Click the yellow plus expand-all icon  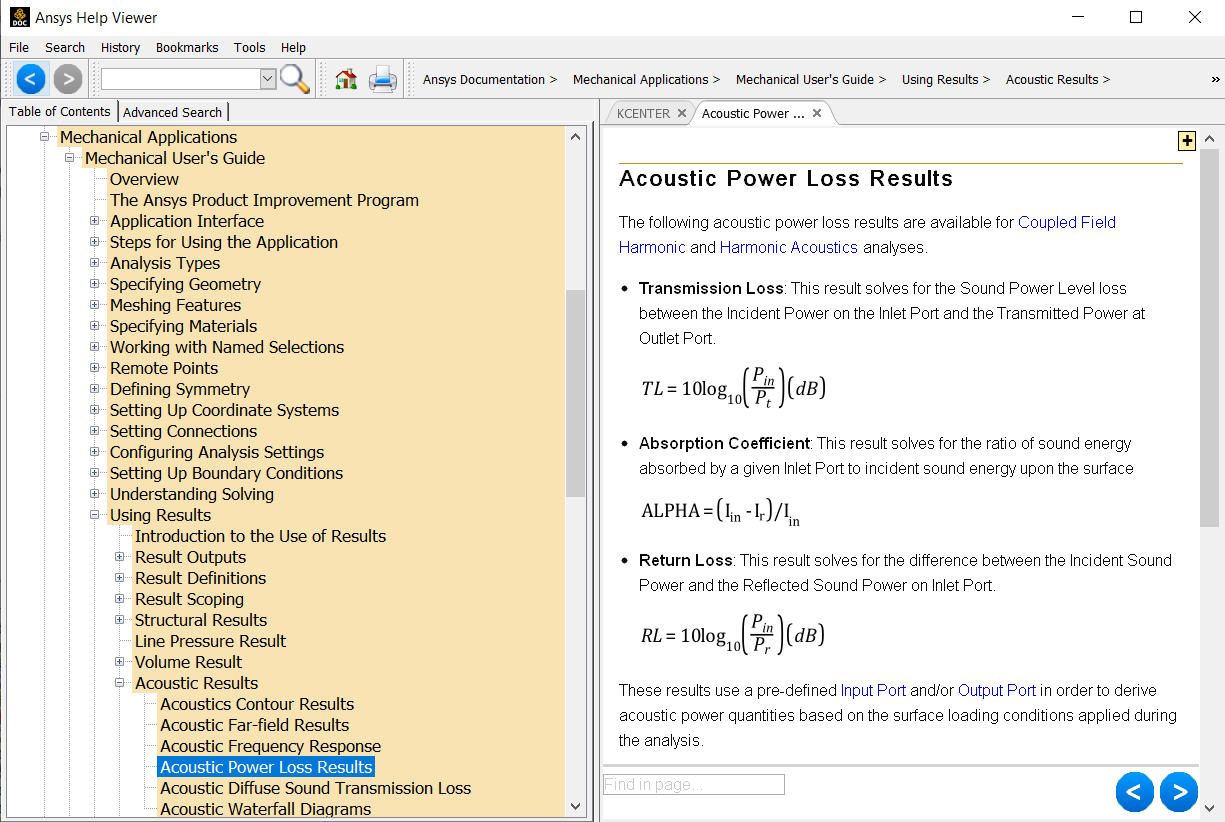click(x=1187, y=141)
